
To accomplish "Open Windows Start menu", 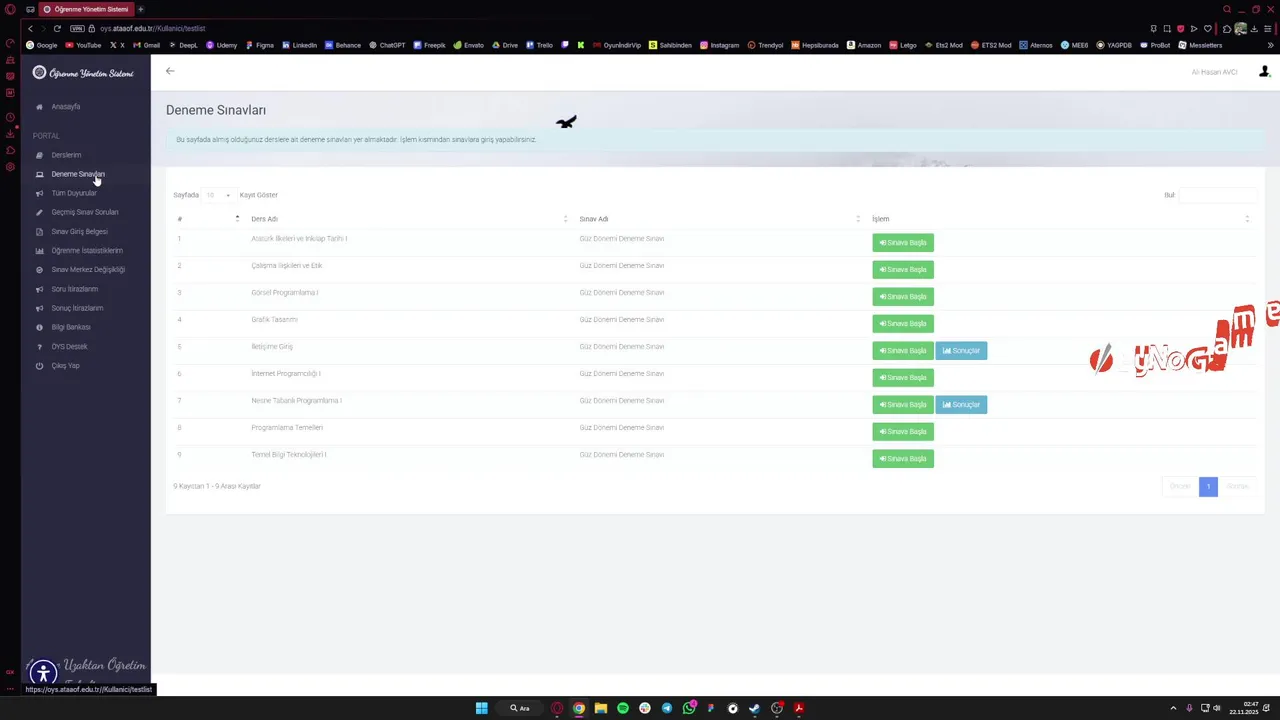I will point(481,708).
